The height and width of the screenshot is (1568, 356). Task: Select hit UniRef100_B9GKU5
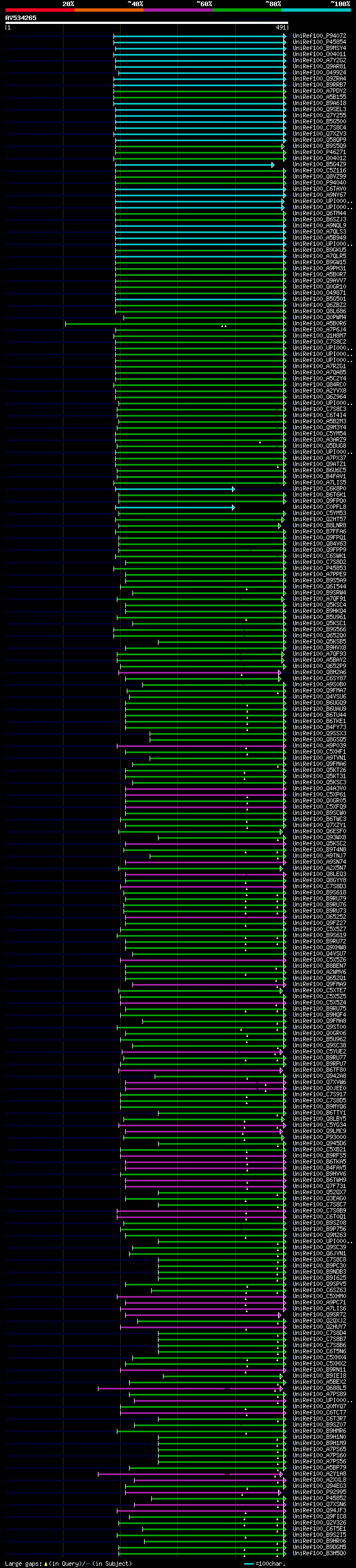319,250
